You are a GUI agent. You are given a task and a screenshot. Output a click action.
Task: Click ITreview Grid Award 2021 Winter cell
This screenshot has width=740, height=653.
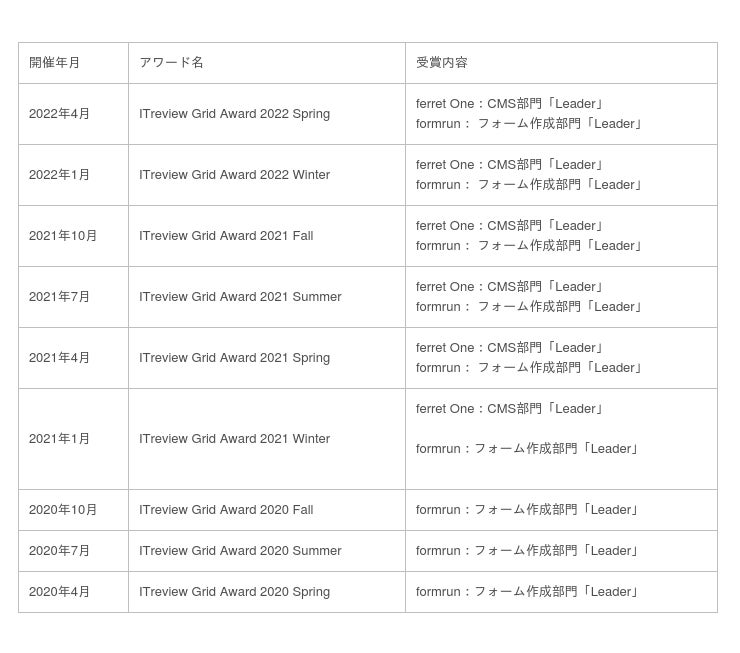click(235, 439)
